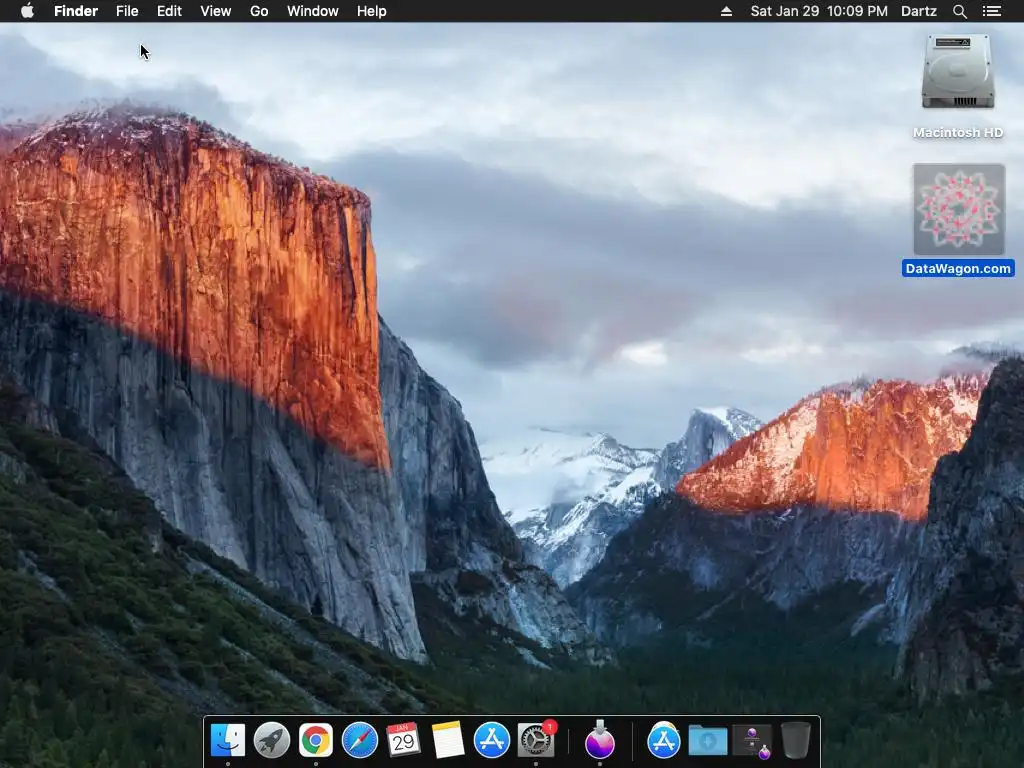Screen dimensions: 1024x768
Task: Open the Notes app in Dock
Action: click(x=447, y=740)
